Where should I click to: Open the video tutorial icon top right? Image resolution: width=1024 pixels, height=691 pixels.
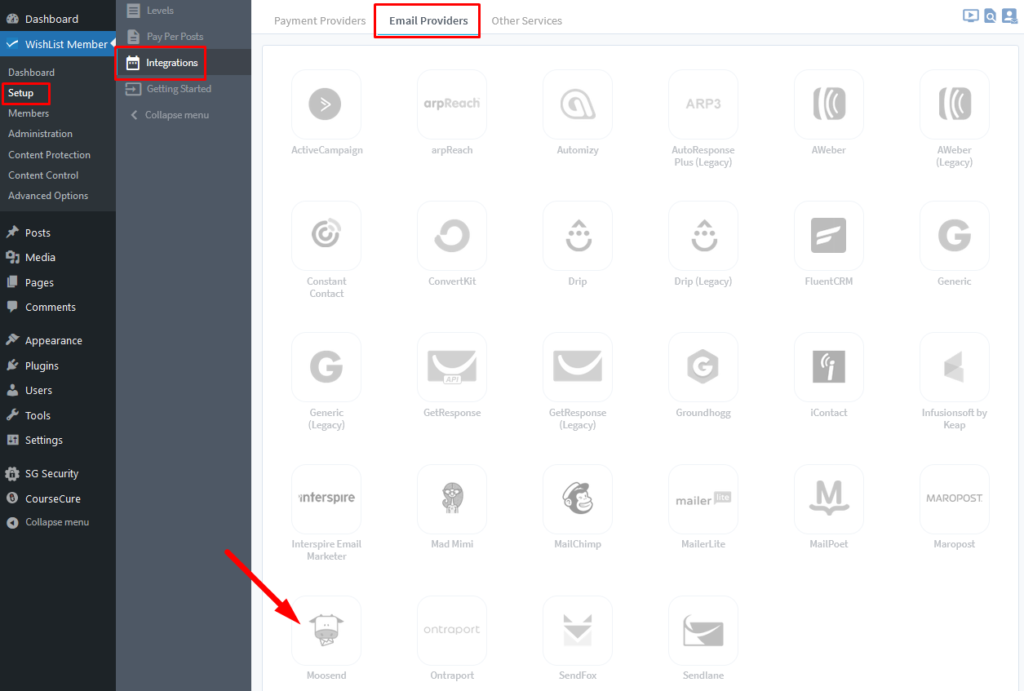point(970,16)
